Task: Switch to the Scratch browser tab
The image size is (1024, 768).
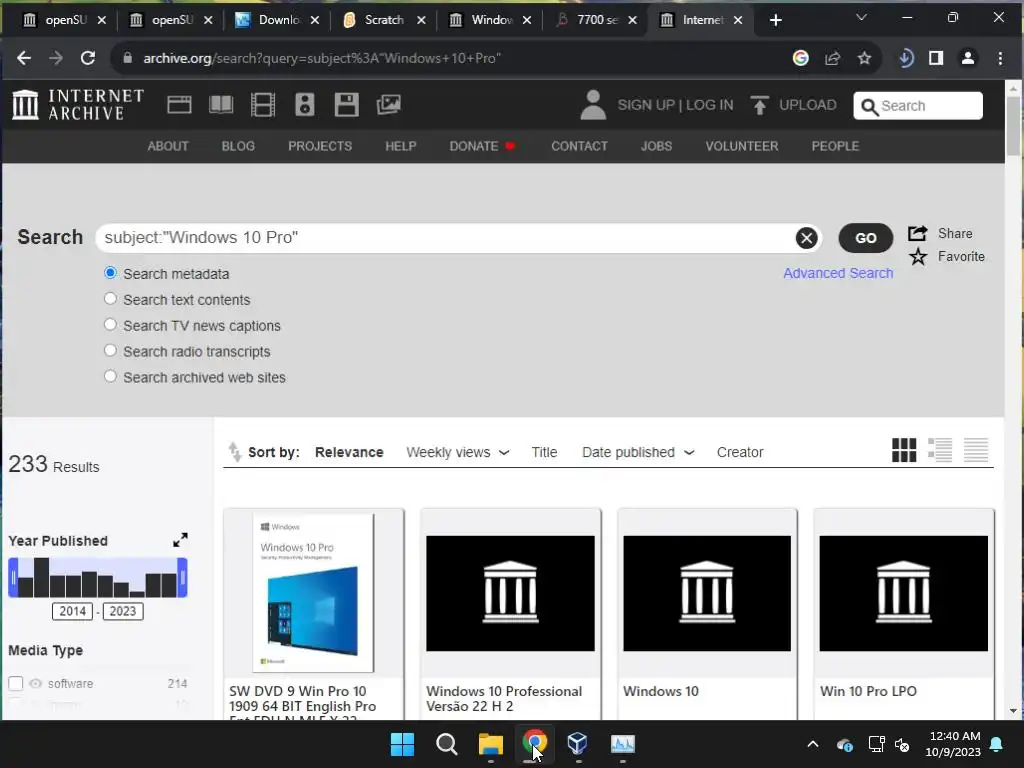Action: (x=384, y=20)
